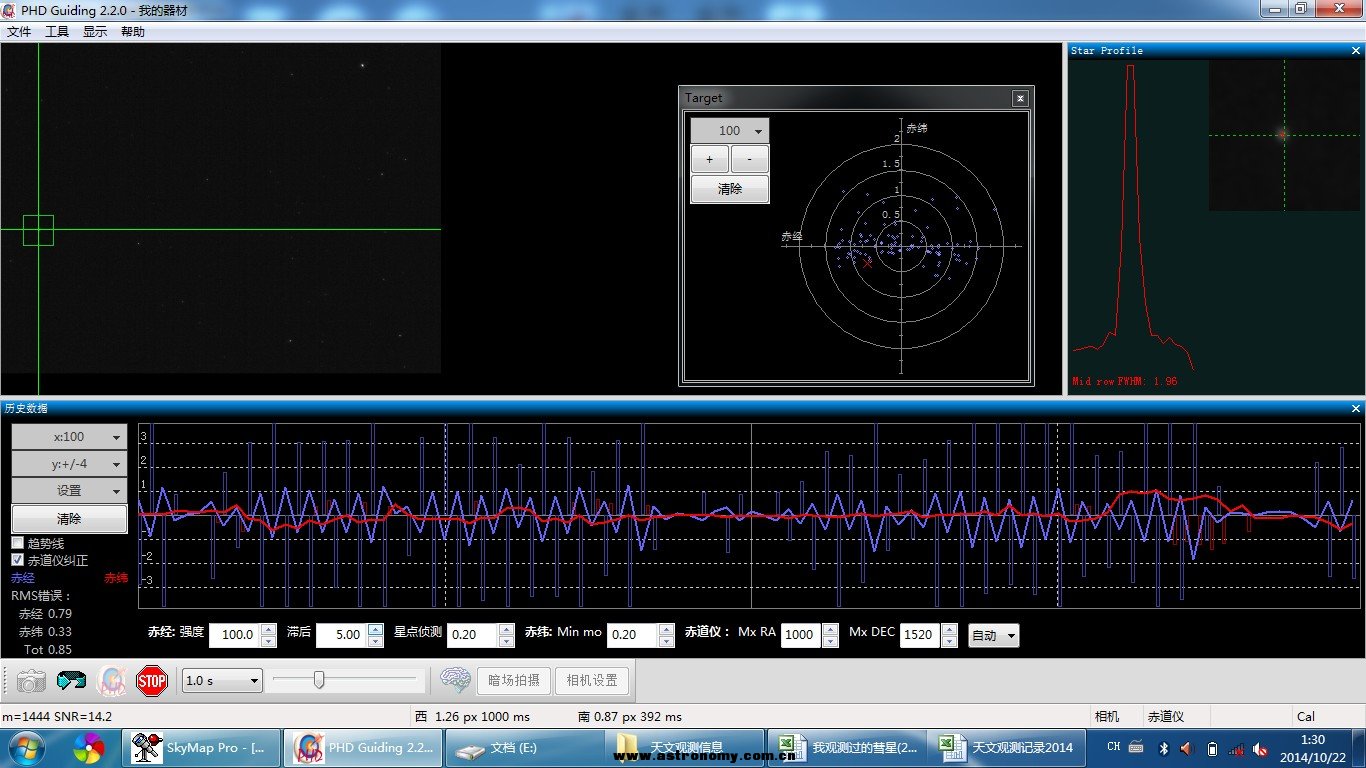The image size is (1366, 768).
Task: Click the Mx RA field 1000
Action: 801,635
